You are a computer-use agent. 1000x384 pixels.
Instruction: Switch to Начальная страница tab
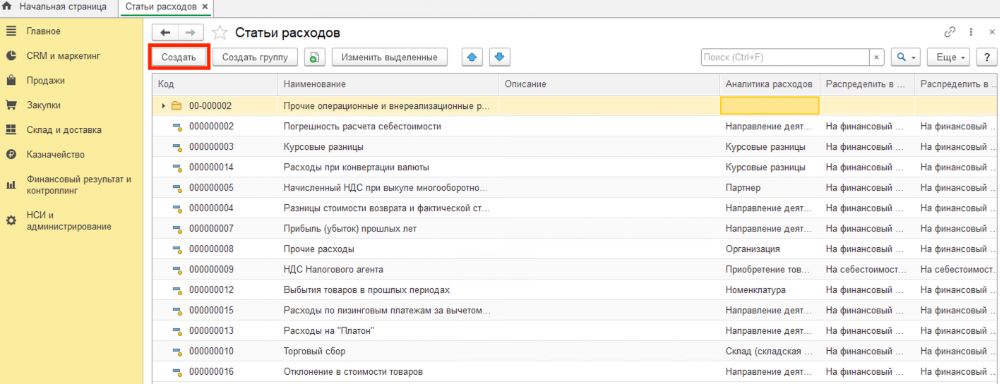tap(63, 6)
